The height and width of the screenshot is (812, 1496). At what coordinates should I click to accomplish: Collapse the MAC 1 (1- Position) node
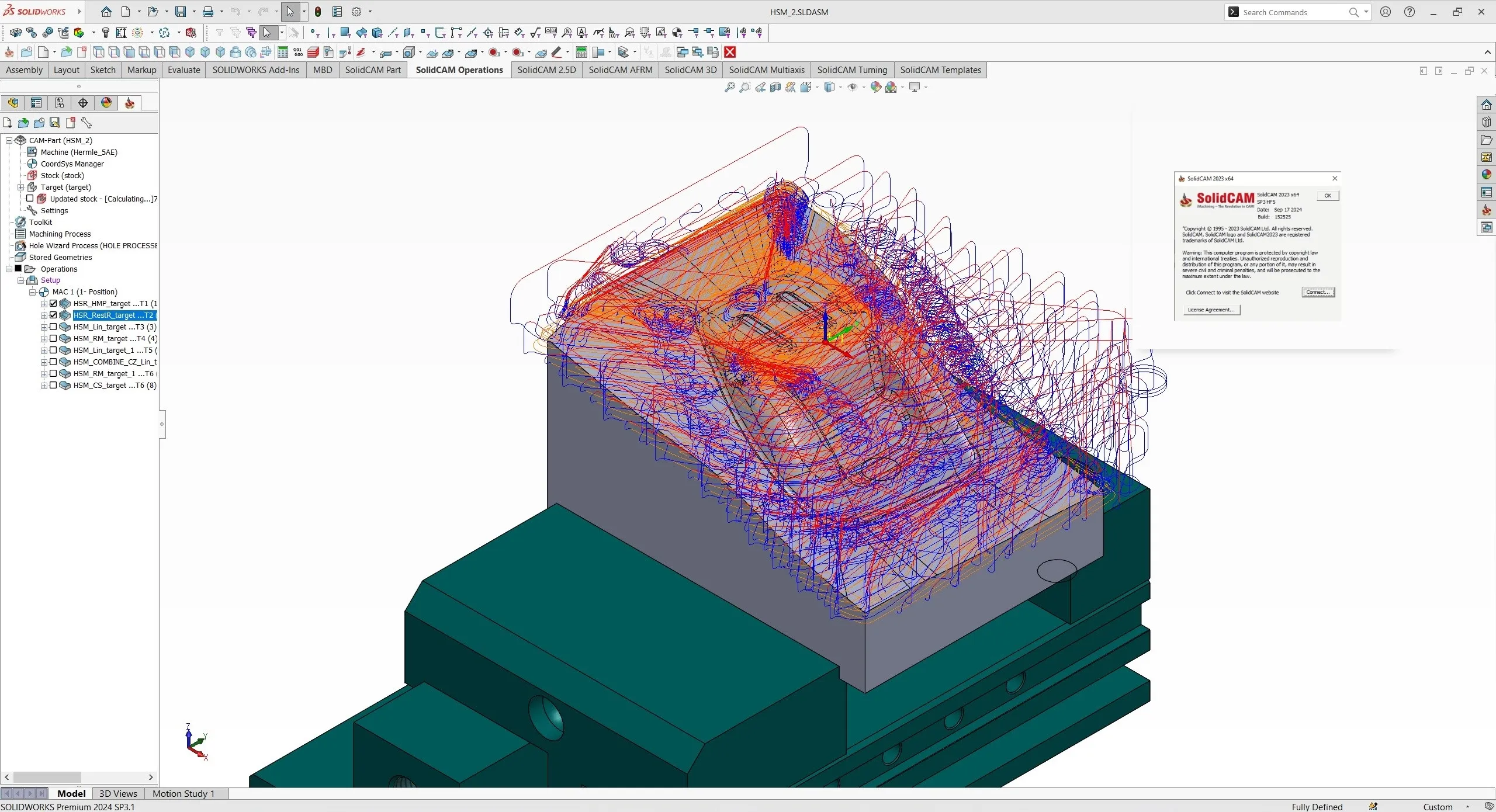[32, 292]
